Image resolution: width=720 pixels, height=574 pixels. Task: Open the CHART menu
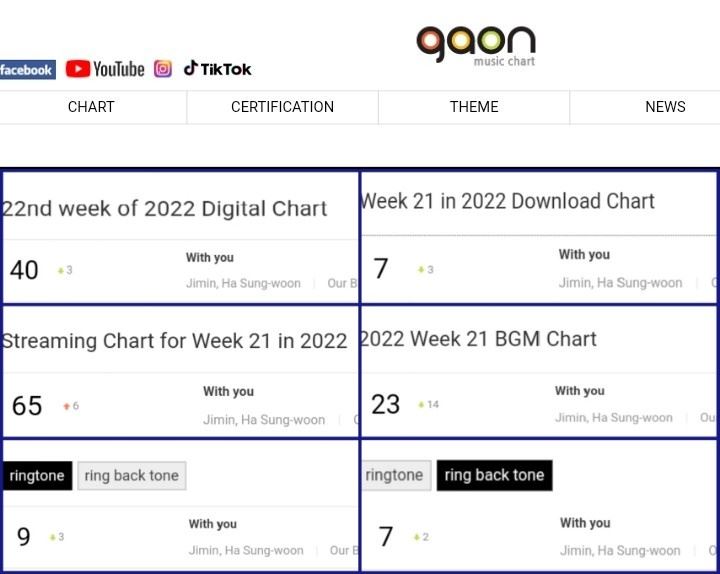[x=91, y=107]
